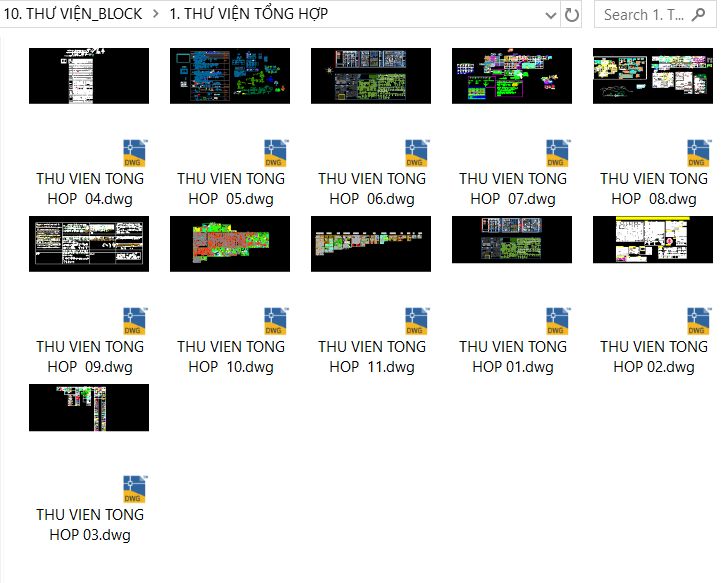Go to 10. THƯ VIỆN_BLOCK breadcrumb folder
The image size is (721, 583).
click(x=73, y=15)
